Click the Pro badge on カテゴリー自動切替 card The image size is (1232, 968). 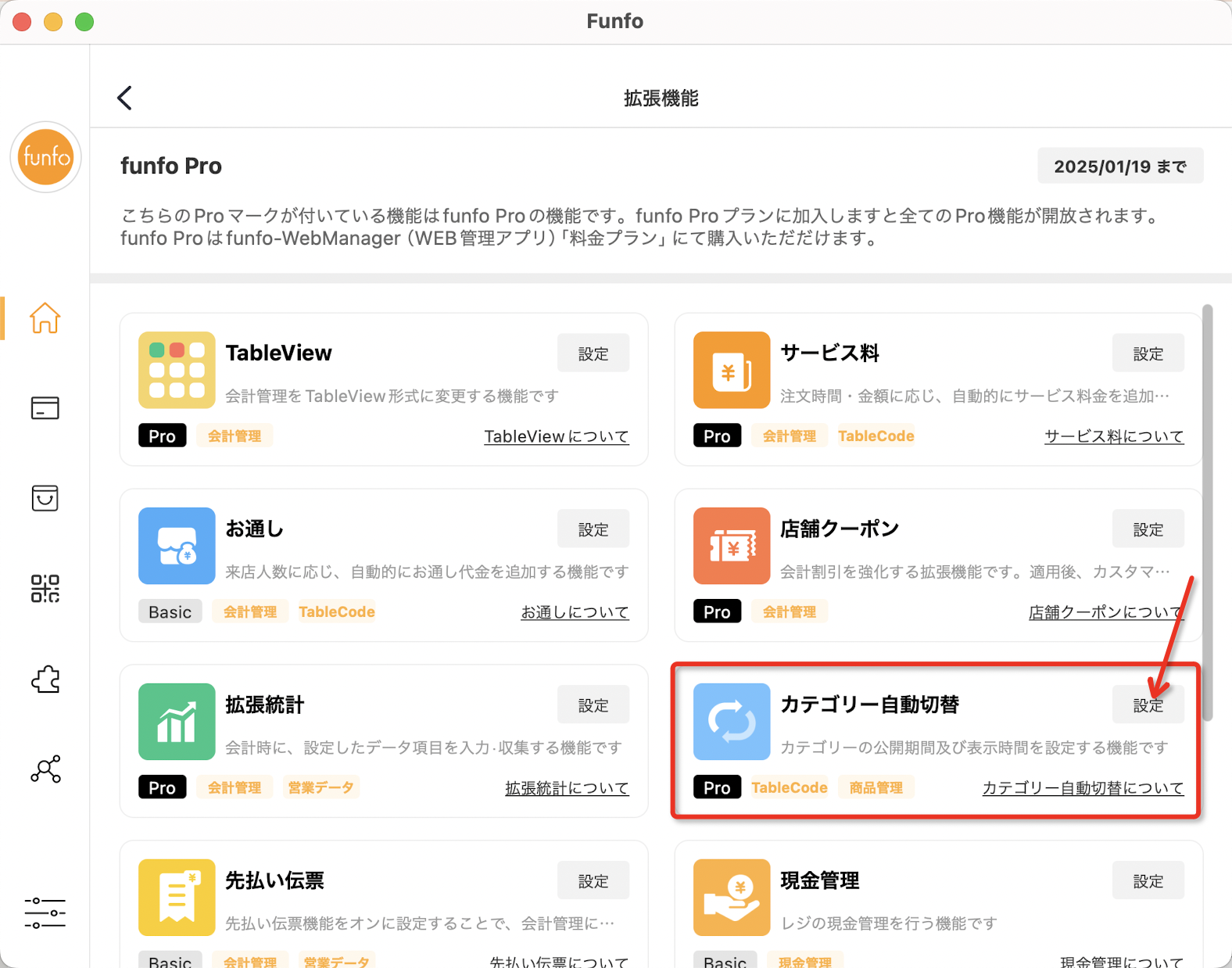pyautogui.click(x=718, y=787)
